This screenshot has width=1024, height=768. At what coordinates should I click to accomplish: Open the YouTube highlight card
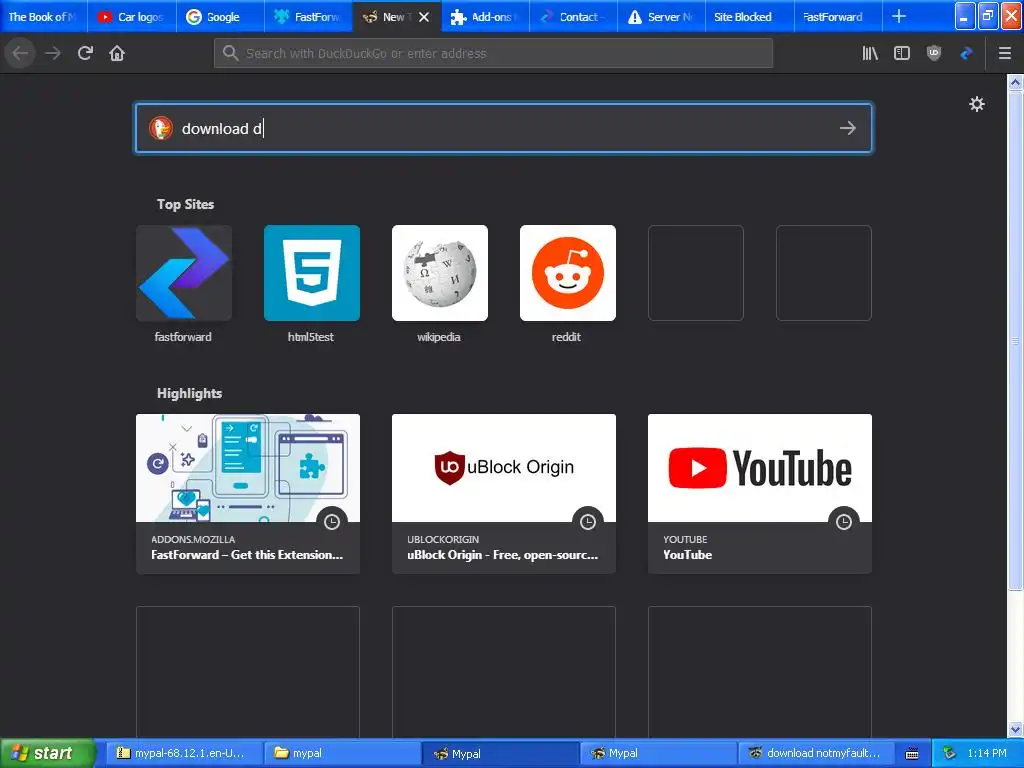pos(760,494)
